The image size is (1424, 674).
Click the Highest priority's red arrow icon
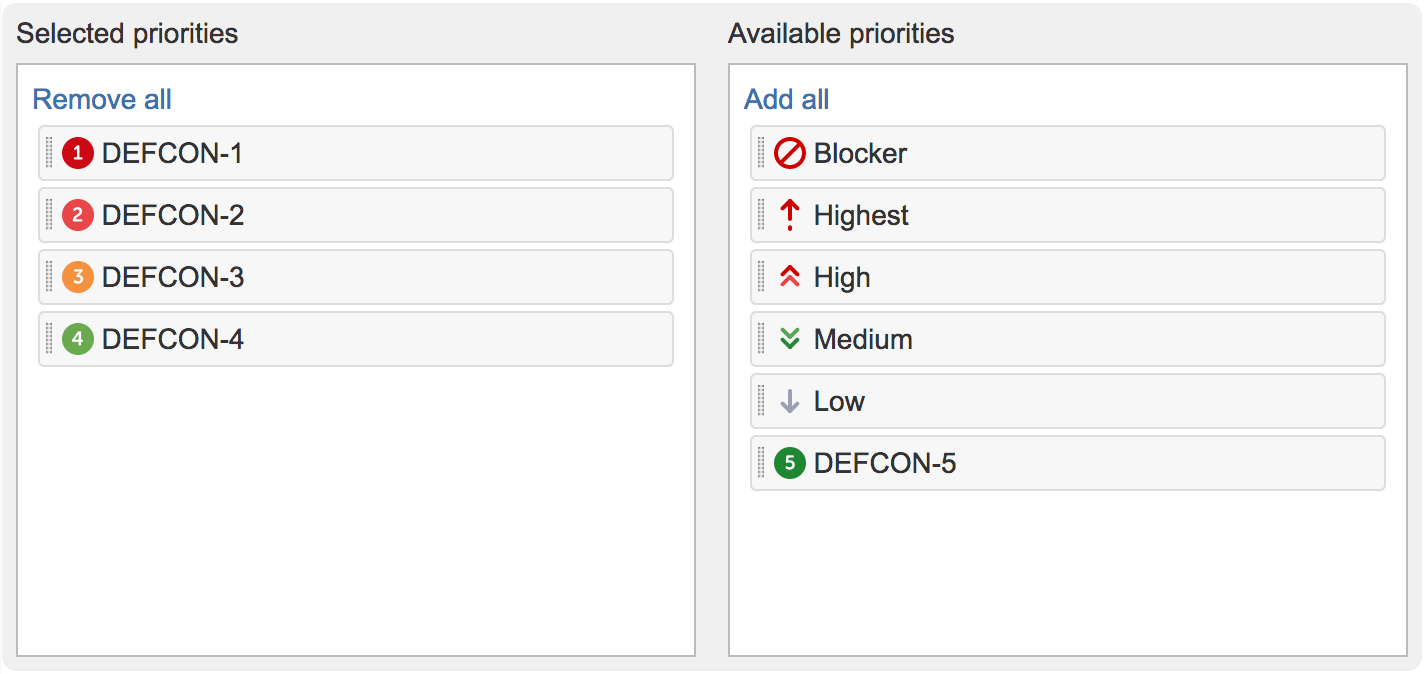pos(789,215)
